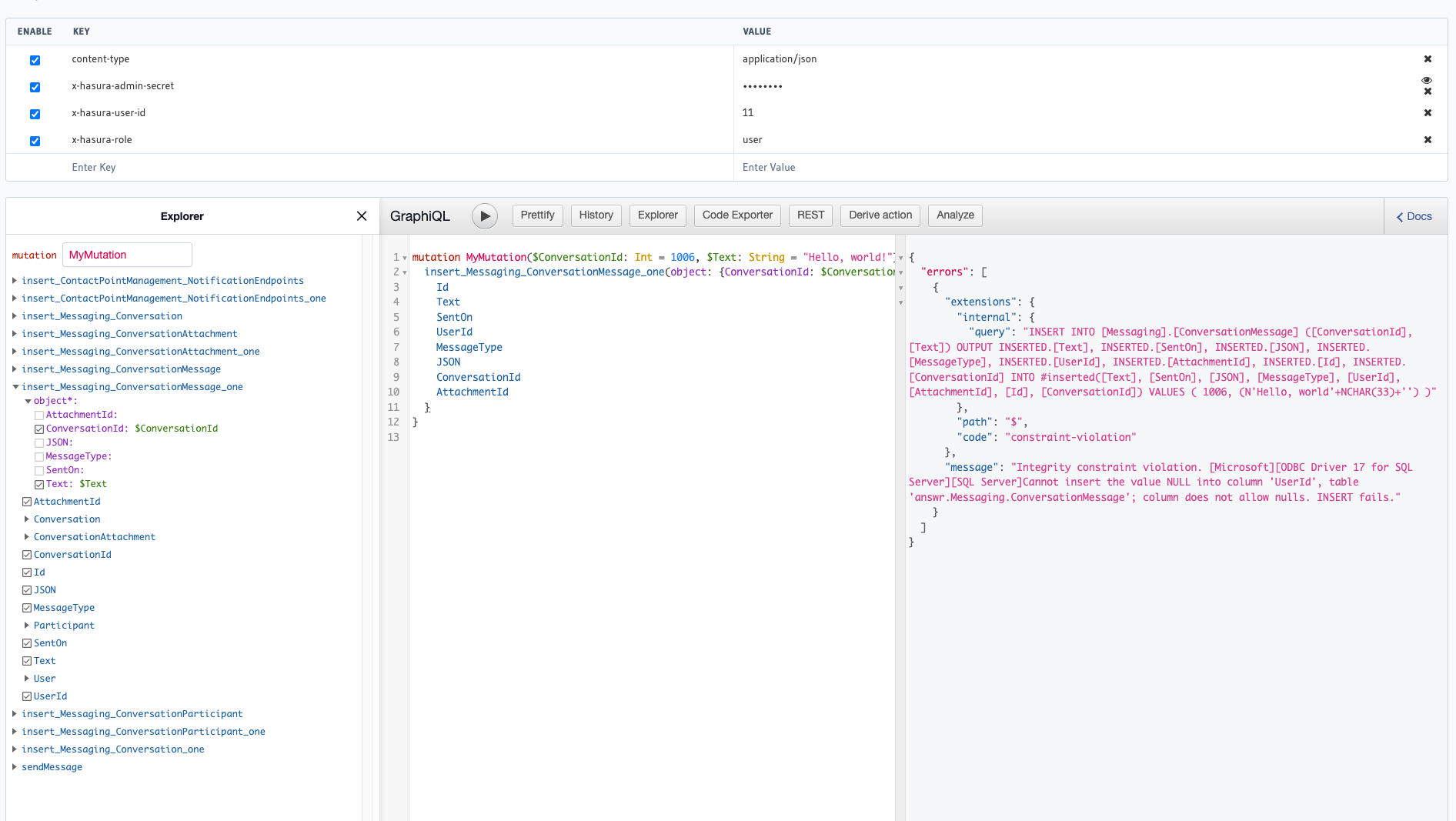
Task: Expand insert_Messaging_Conversation node
Action: 15,316
